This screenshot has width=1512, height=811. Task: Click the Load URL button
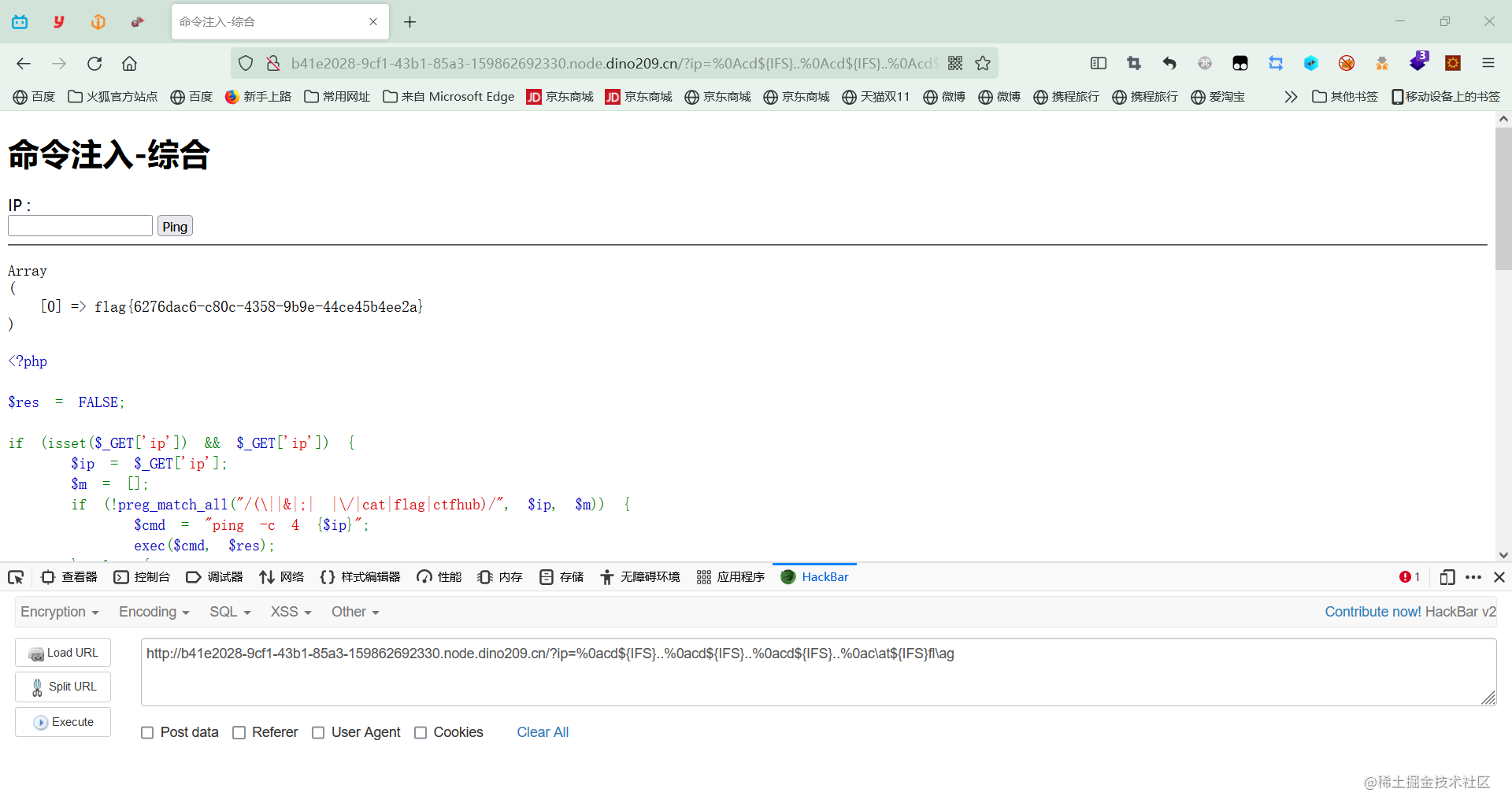[63, 653]
